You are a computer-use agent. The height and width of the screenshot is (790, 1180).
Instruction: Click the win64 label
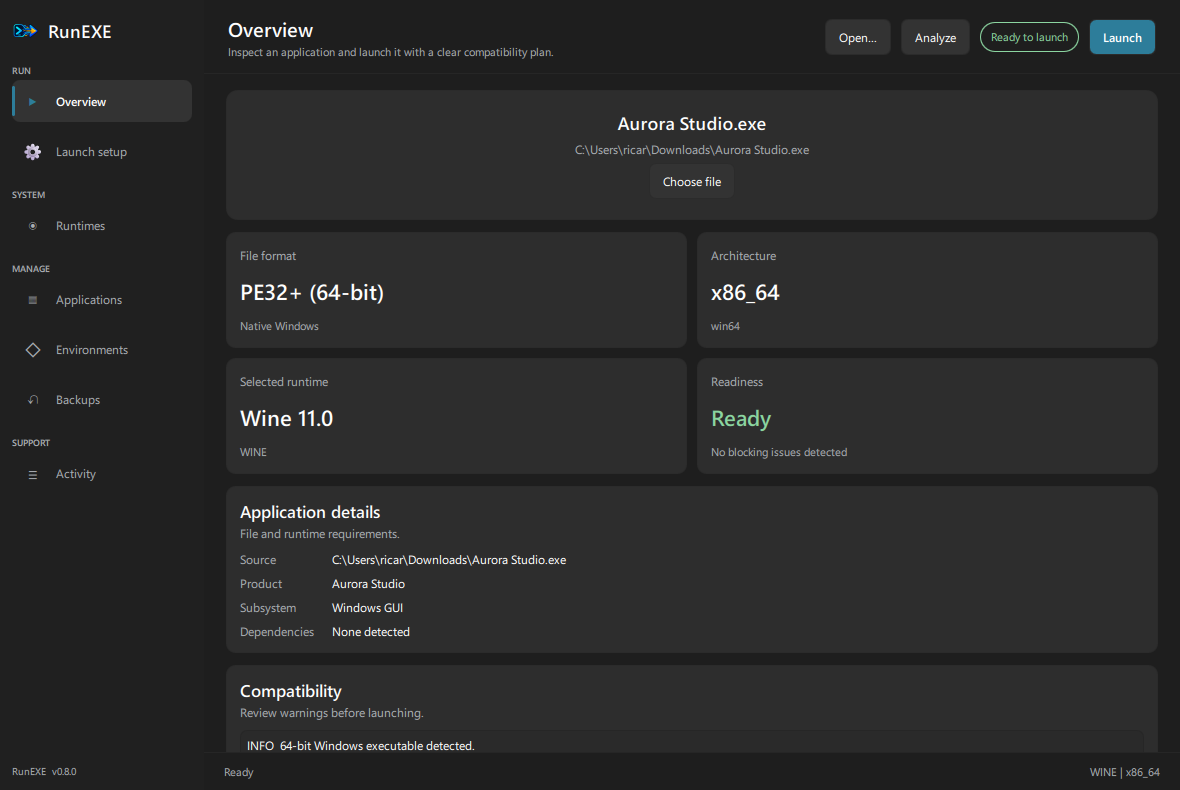tap(725, 327)
